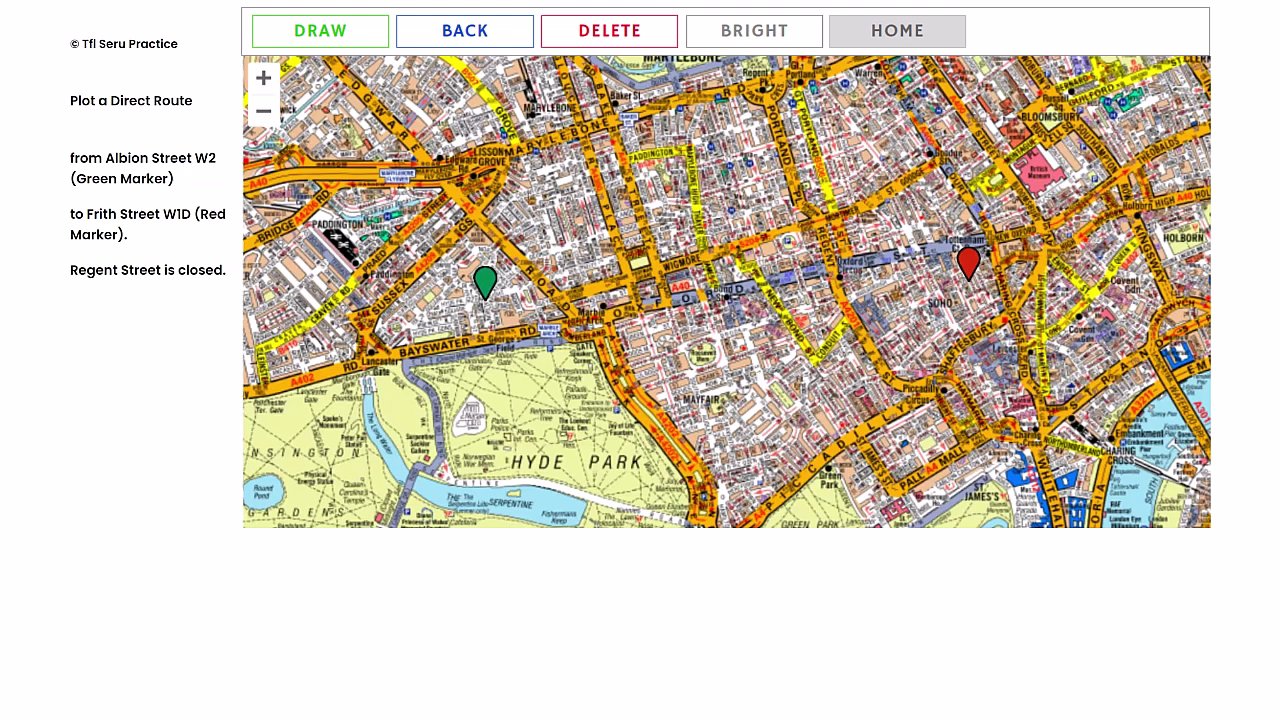Select the green Albion Street marker
Screen dimensions: 1280x720
point(485,283)
